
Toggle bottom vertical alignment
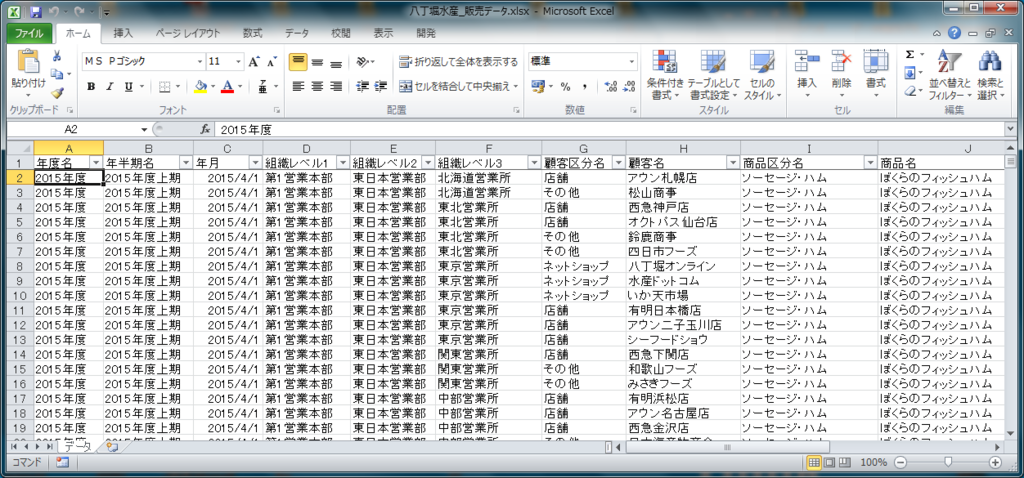pos(336,62)
